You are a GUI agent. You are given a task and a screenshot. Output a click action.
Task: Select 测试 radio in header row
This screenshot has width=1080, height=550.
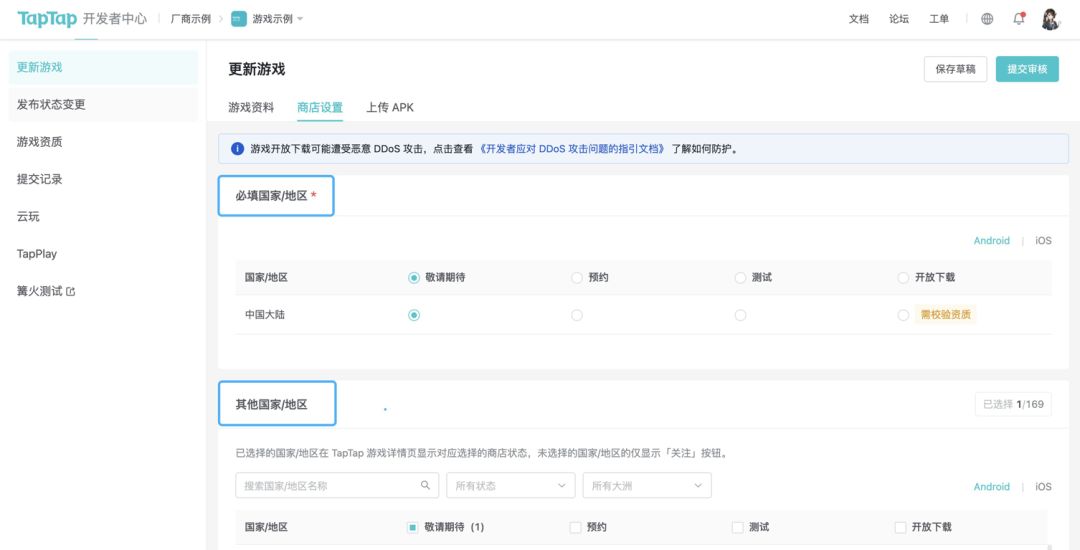(740, 277)
